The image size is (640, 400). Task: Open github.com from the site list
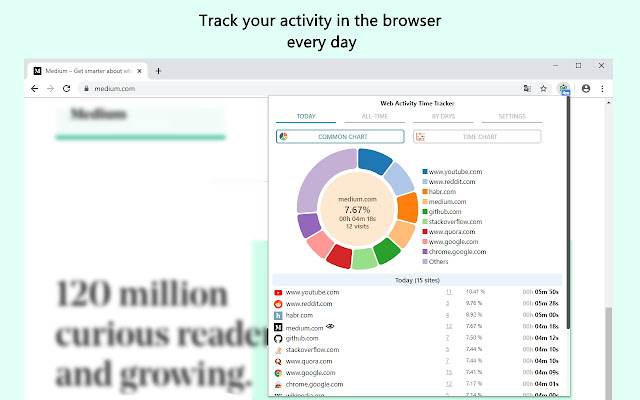click(302, 338)
